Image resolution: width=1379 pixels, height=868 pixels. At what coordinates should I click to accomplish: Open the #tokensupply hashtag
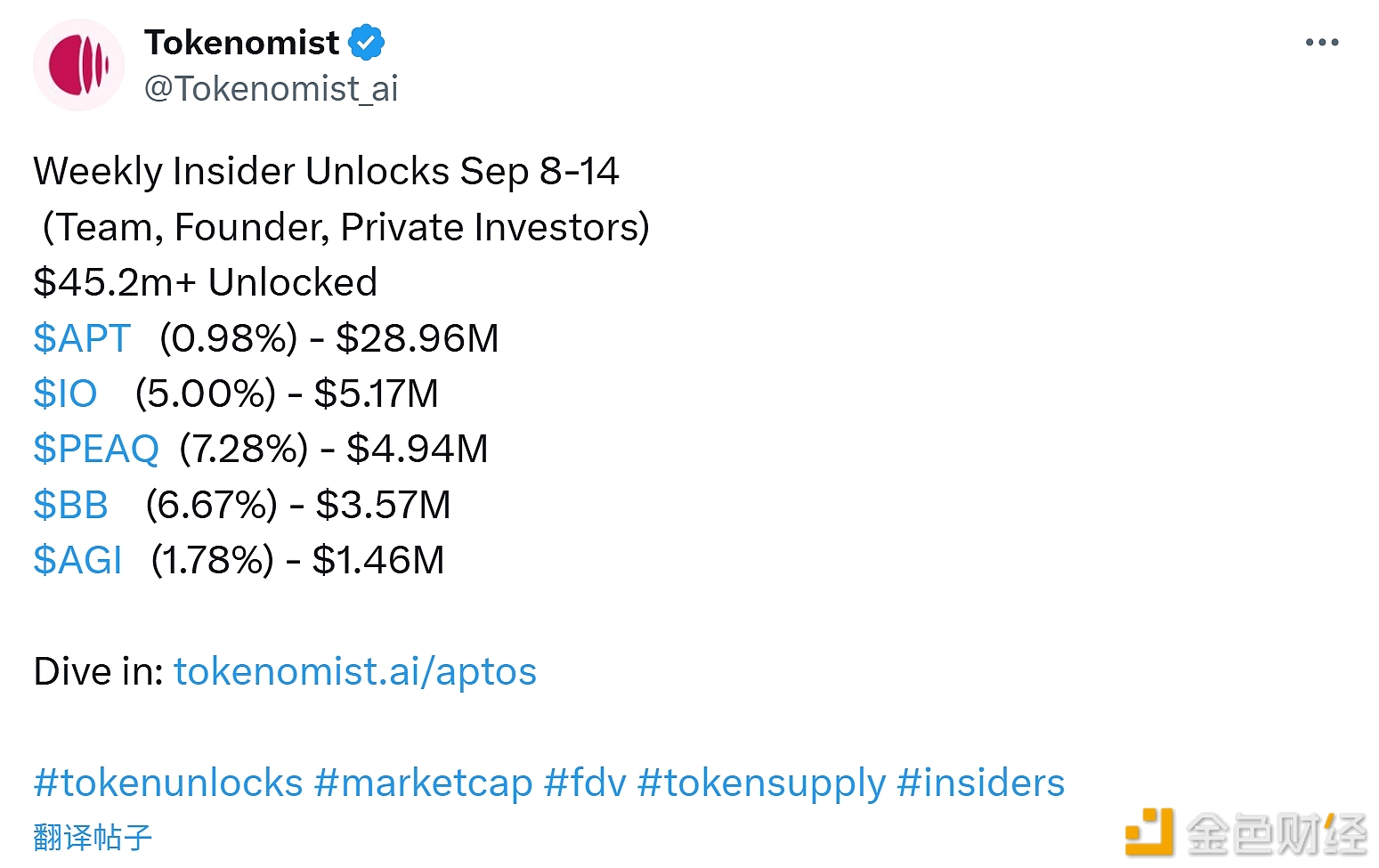coord(762,783)
